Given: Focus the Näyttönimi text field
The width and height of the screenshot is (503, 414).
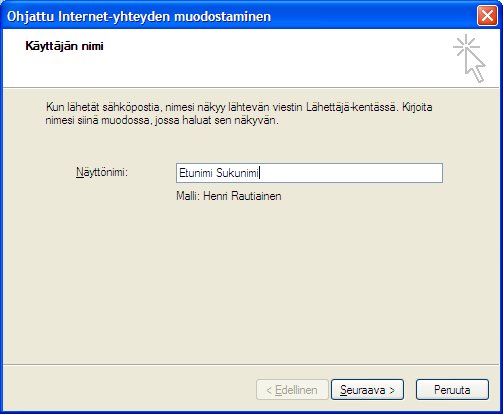Looking at the screenshot, I should click(x=309, y=173).
